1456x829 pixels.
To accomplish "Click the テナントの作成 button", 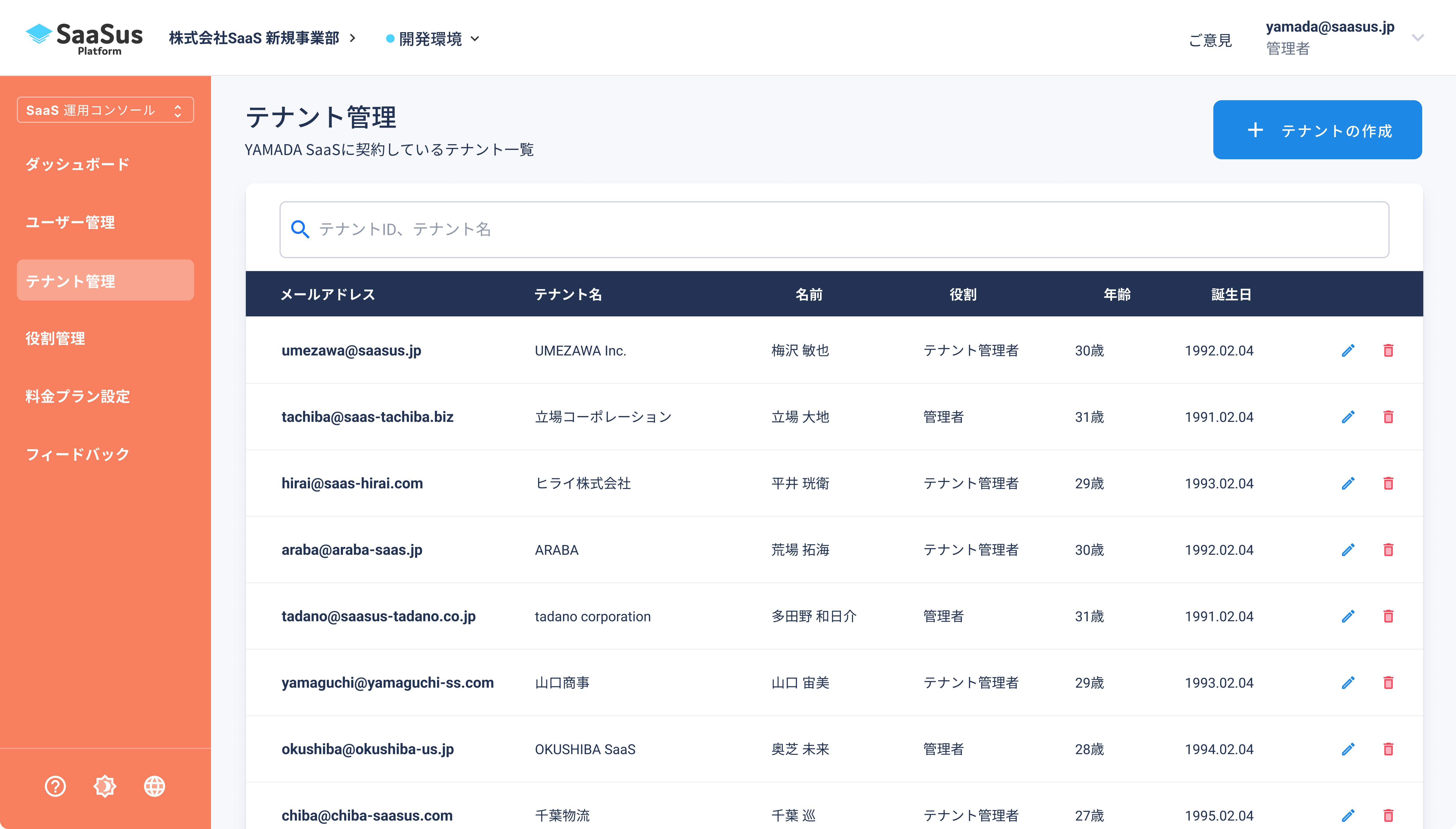I will 1317,130.
